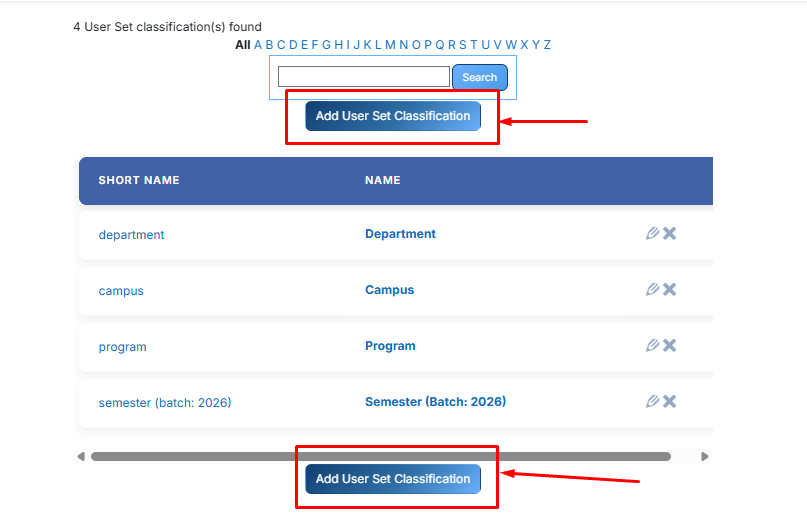Image resolution: width=807 pixels, height=515 pixels.
Task: Focus the classification search text box
Action: coord(364,77)
